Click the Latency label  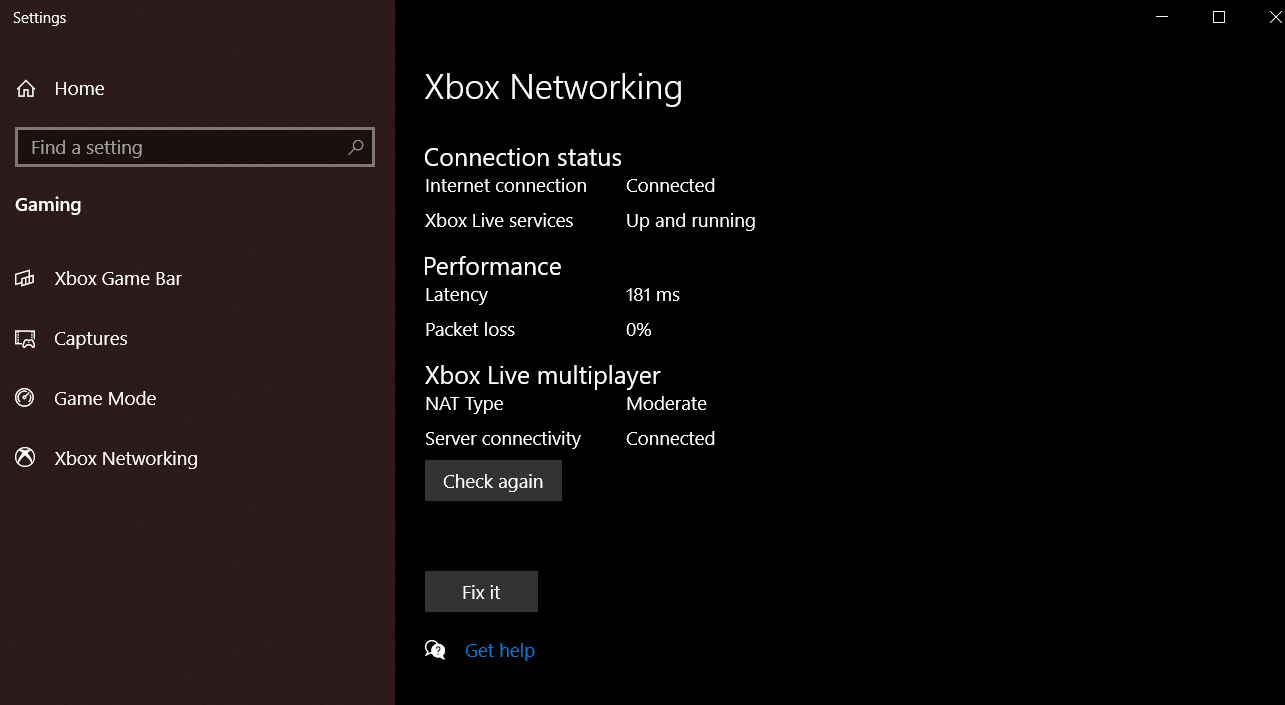pos(456,295)
